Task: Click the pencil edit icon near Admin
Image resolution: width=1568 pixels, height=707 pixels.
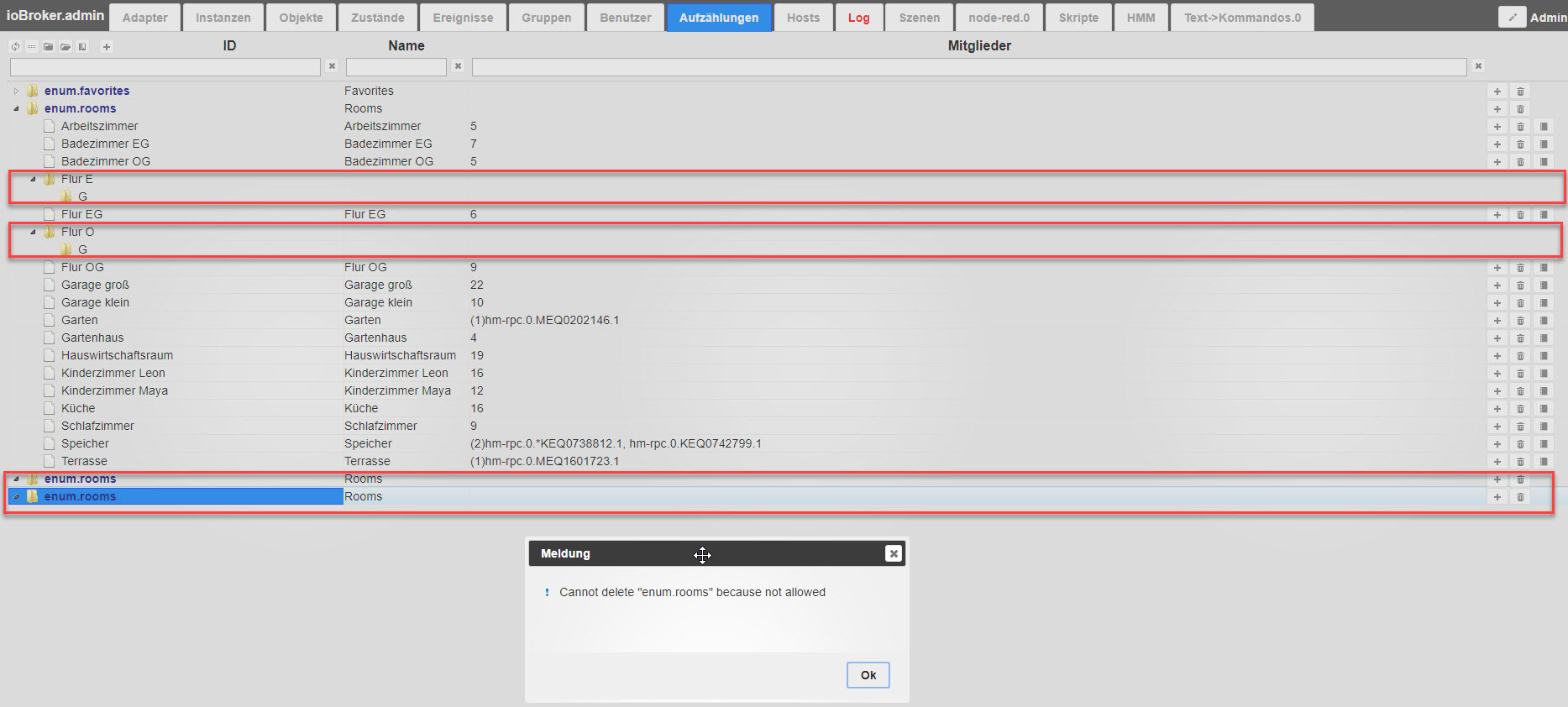Action: (x=1512, y=17)
